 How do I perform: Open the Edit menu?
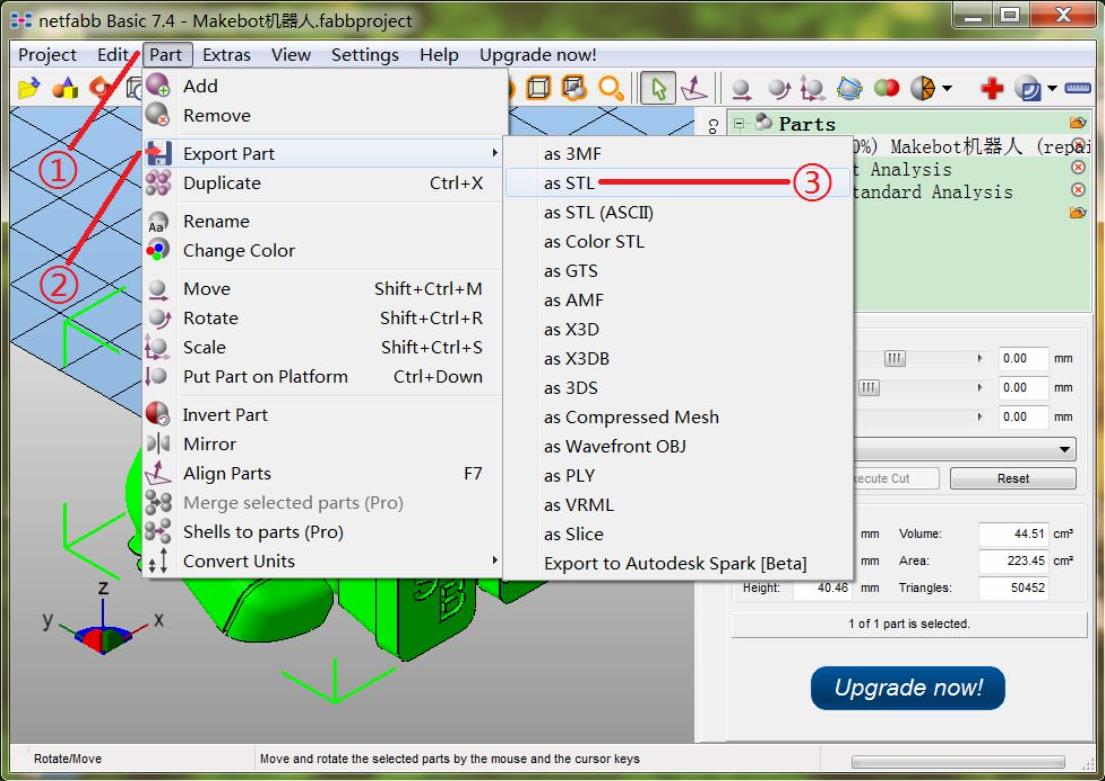tap(113, 55)
